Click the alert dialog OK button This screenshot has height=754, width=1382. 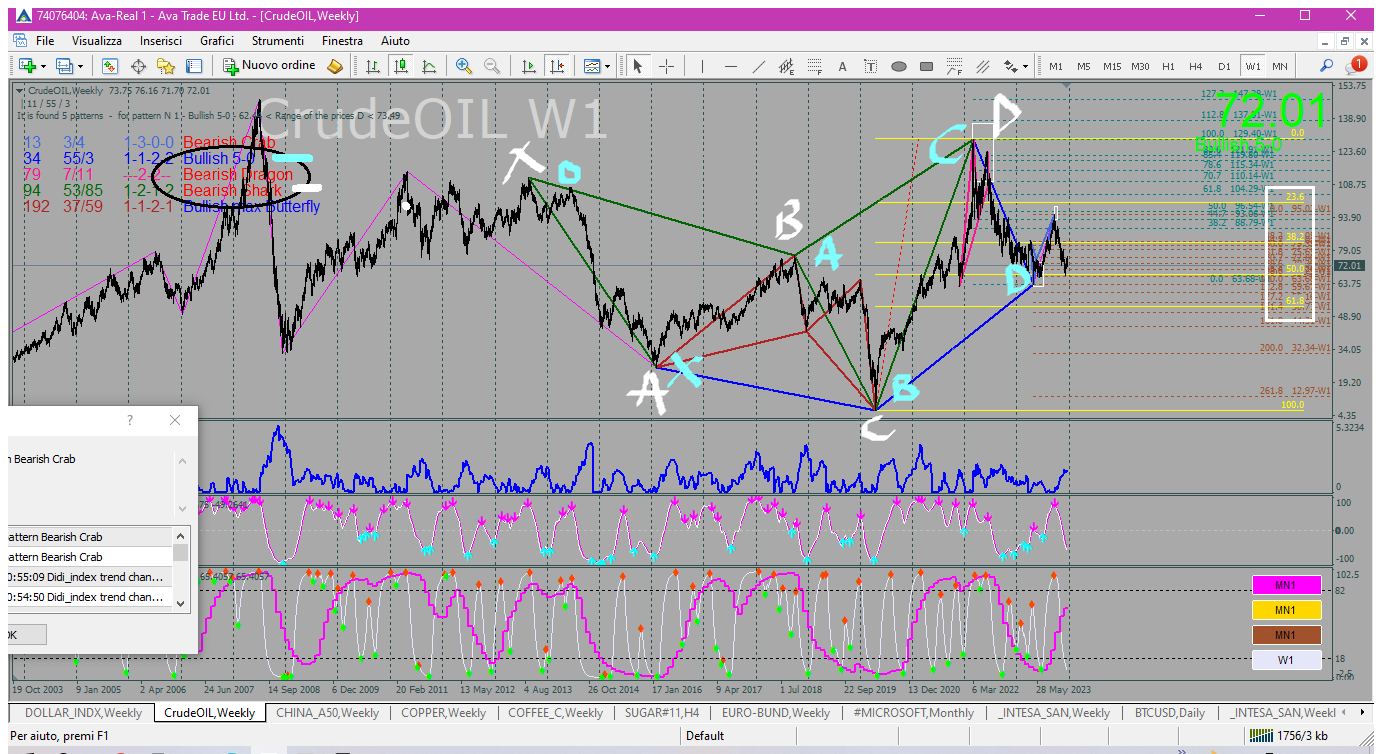click(x=25, y=634)
